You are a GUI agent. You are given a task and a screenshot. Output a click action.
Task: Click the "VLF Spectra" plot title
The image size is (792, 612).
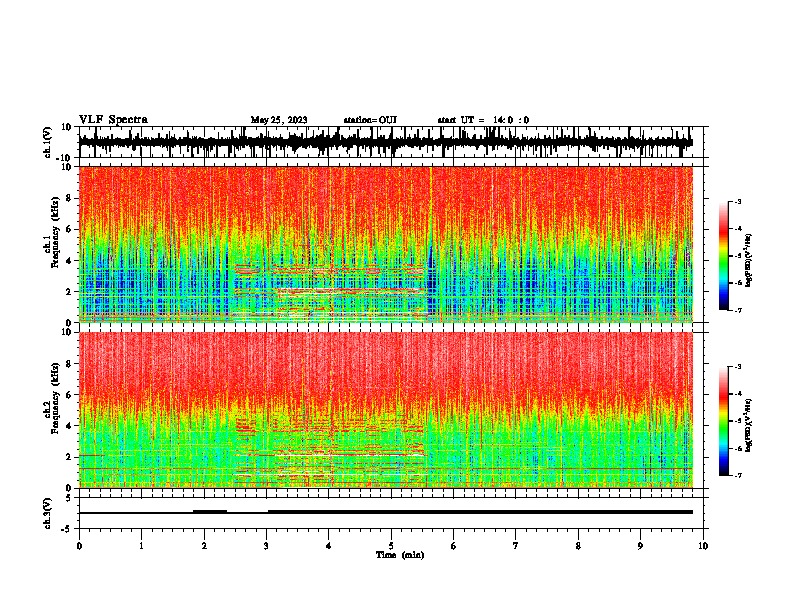point(113,120)
